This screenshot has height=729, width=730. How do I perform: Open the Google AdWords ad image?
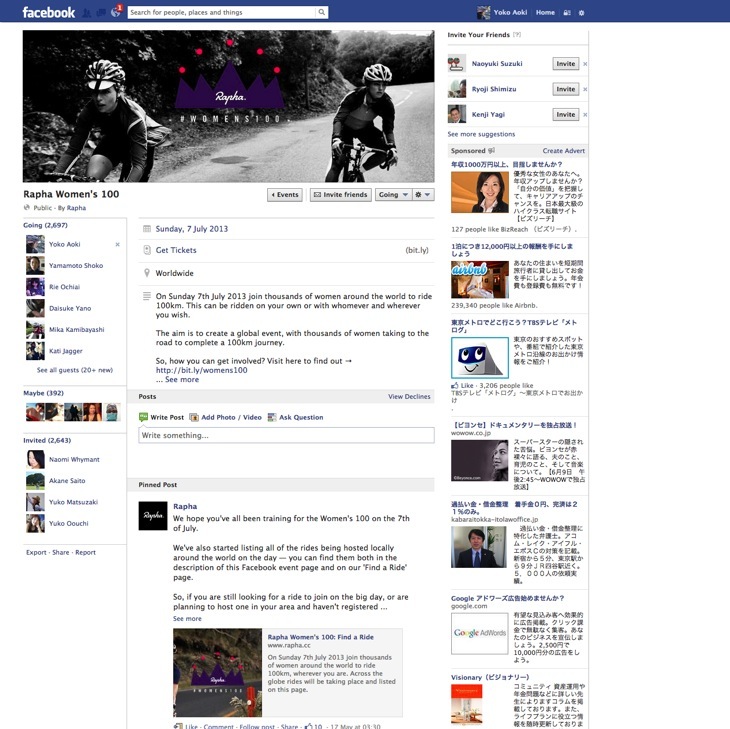(480, 634)
